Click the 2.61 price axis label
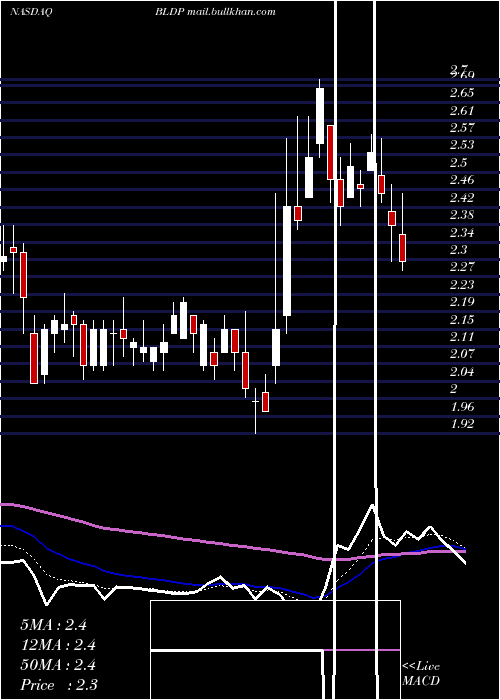Image resolution: width=500 pixels, height=700 pixels. [x=462, y=111]
